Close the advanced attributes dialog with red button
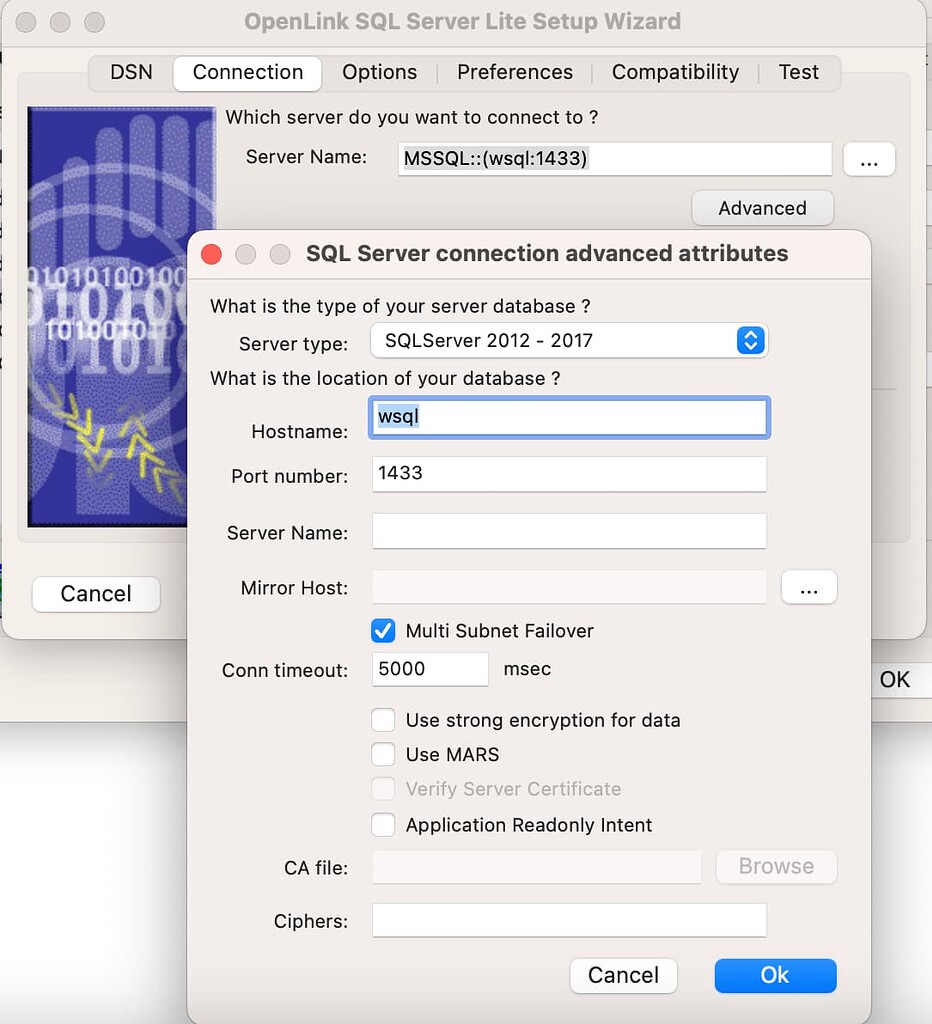Screen dimensions: 932x1024 coord(212,254)
